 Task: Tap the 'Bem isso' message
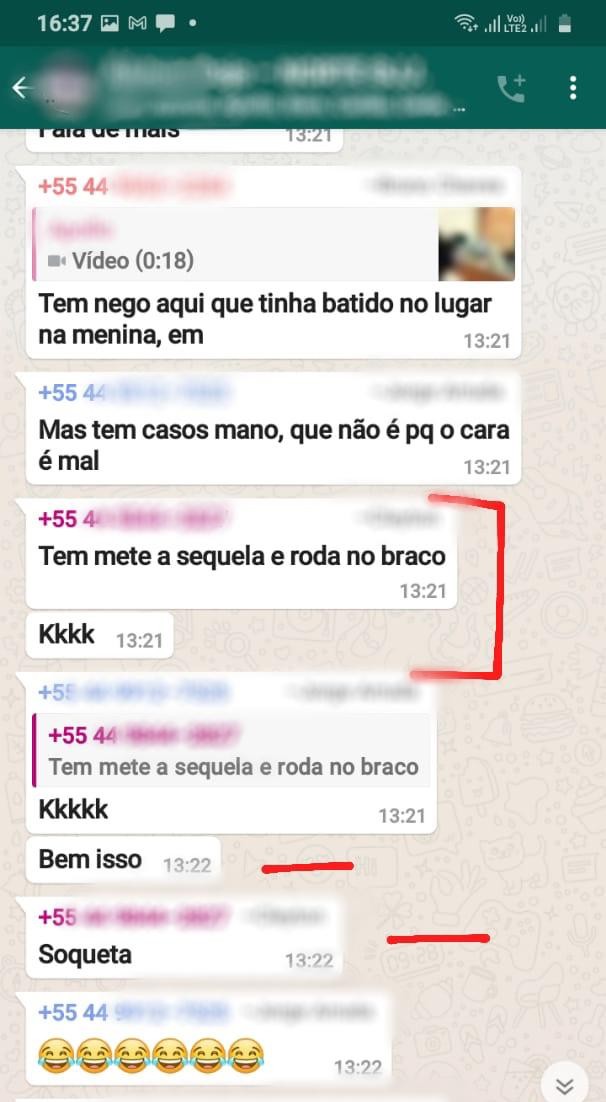click(123, 860)
